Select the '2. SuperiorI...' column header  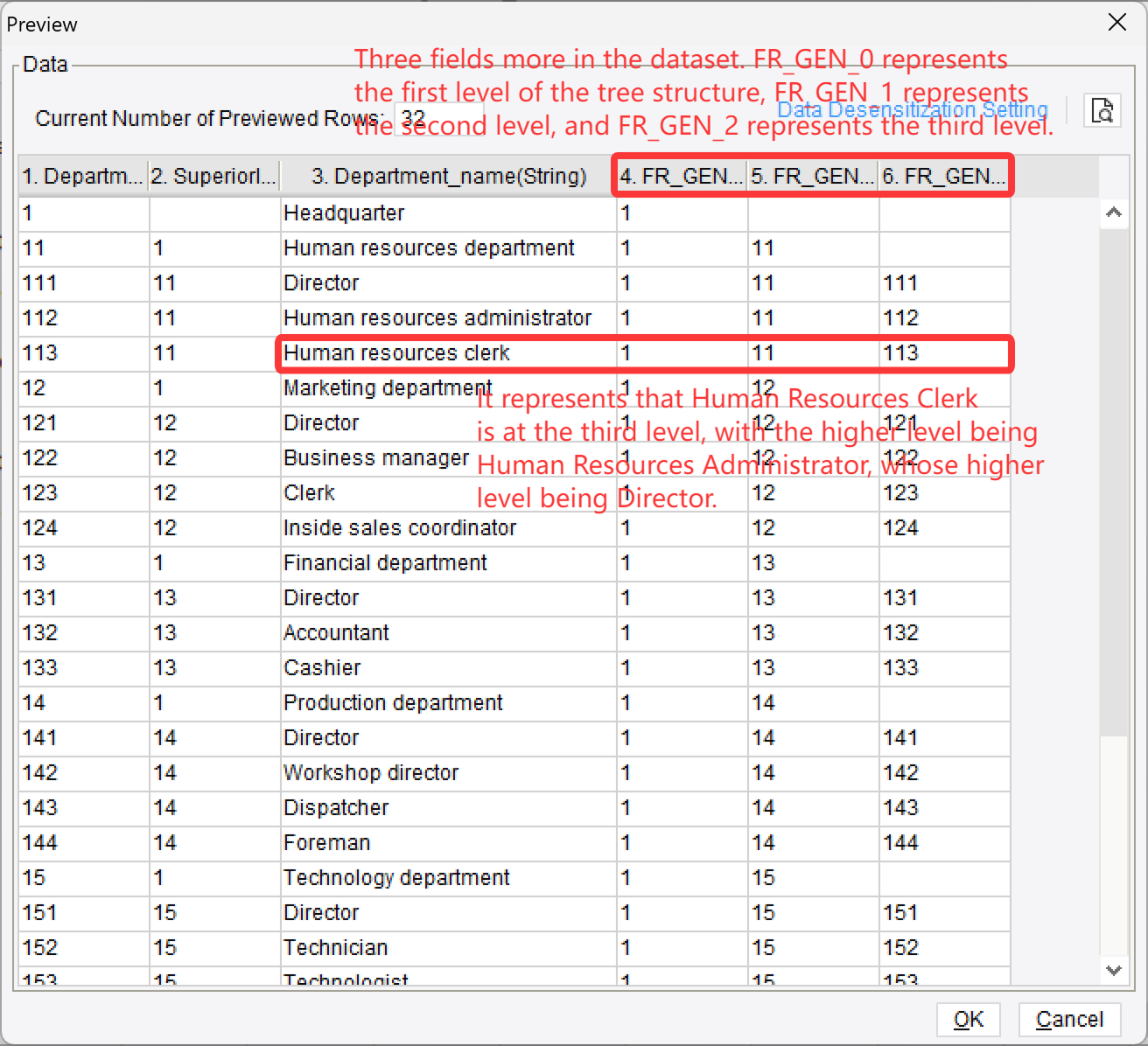(x=214, y=177)
